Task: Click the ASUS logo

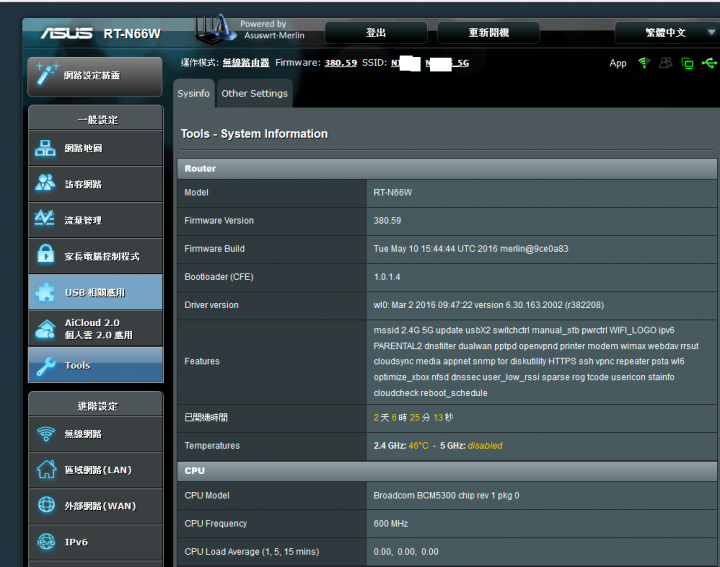Action: pos(67,34)
